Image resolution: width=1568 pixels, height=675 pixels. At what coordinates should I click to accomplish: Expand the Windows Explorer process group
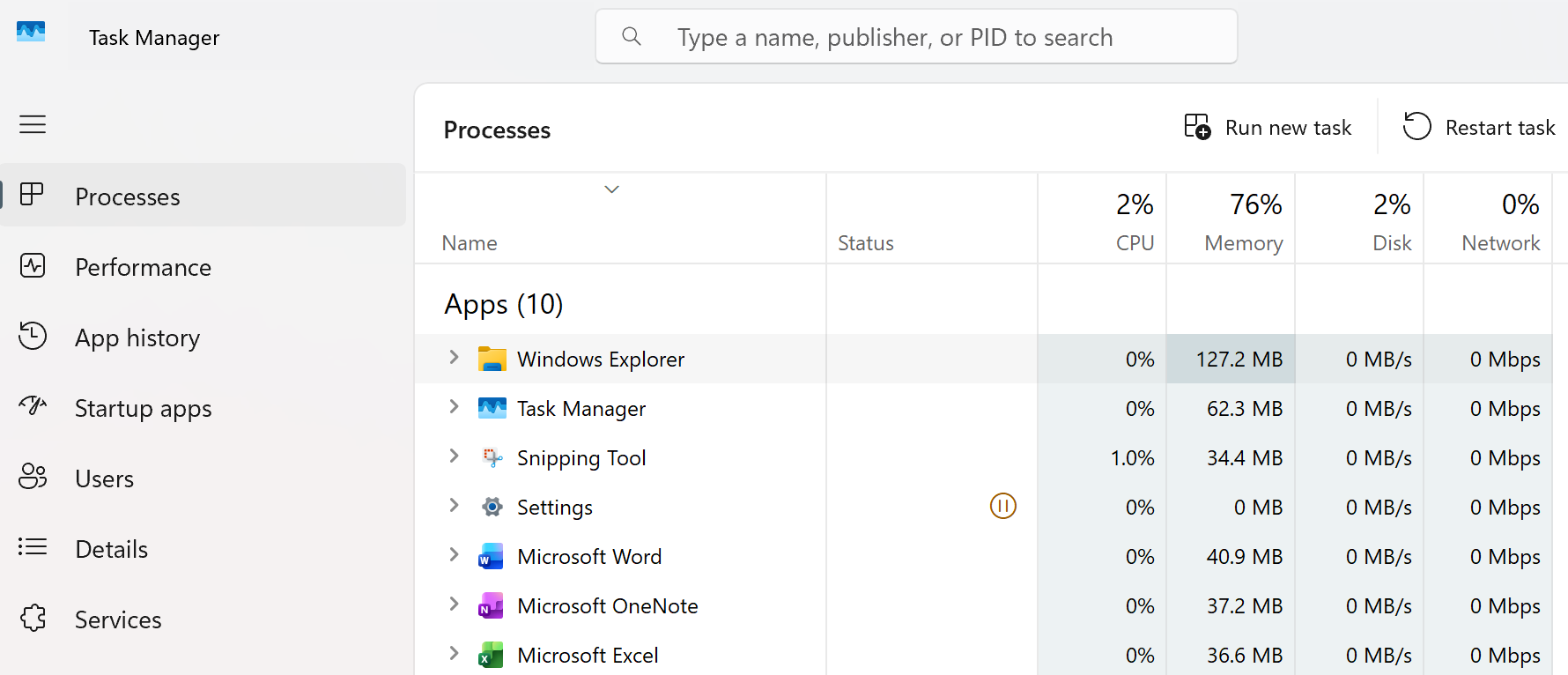[x=454, y=357]
